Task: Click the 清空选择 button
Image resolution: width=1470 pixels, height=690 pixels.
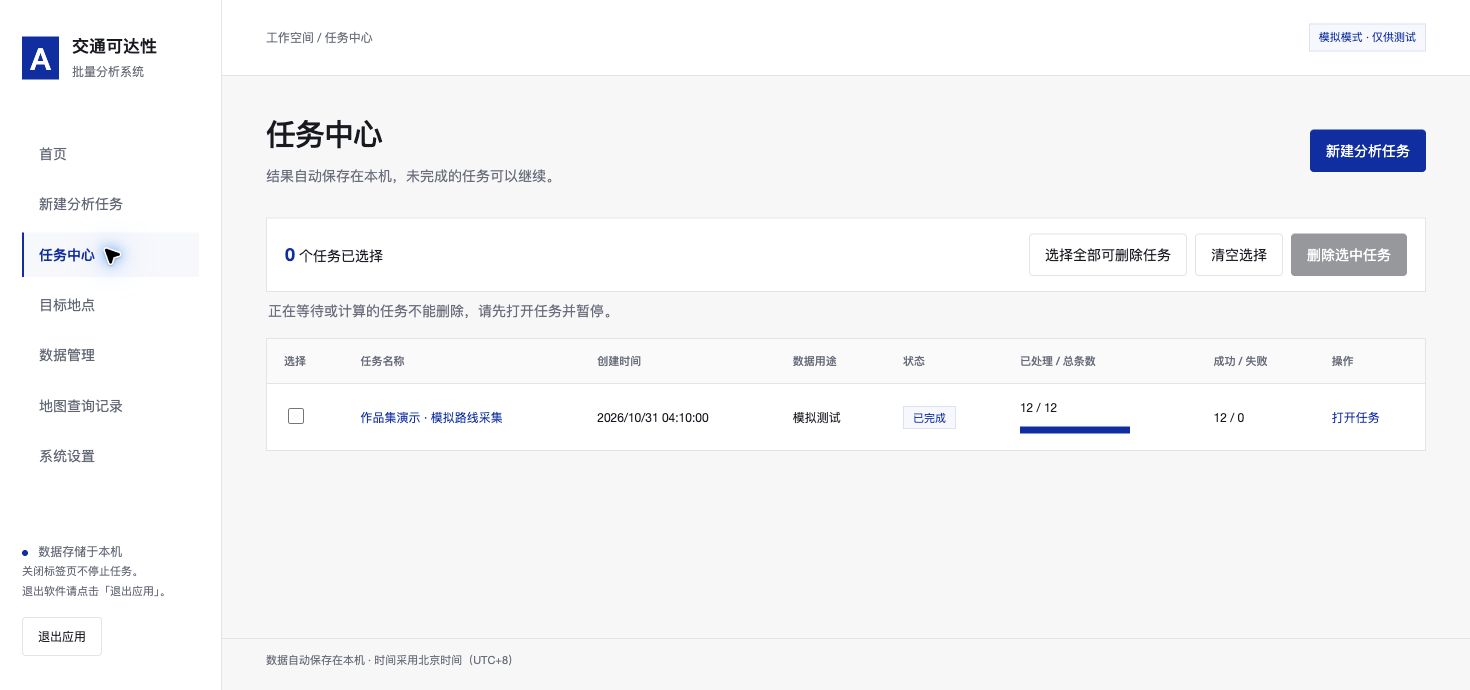Action: click(1239, 255)
